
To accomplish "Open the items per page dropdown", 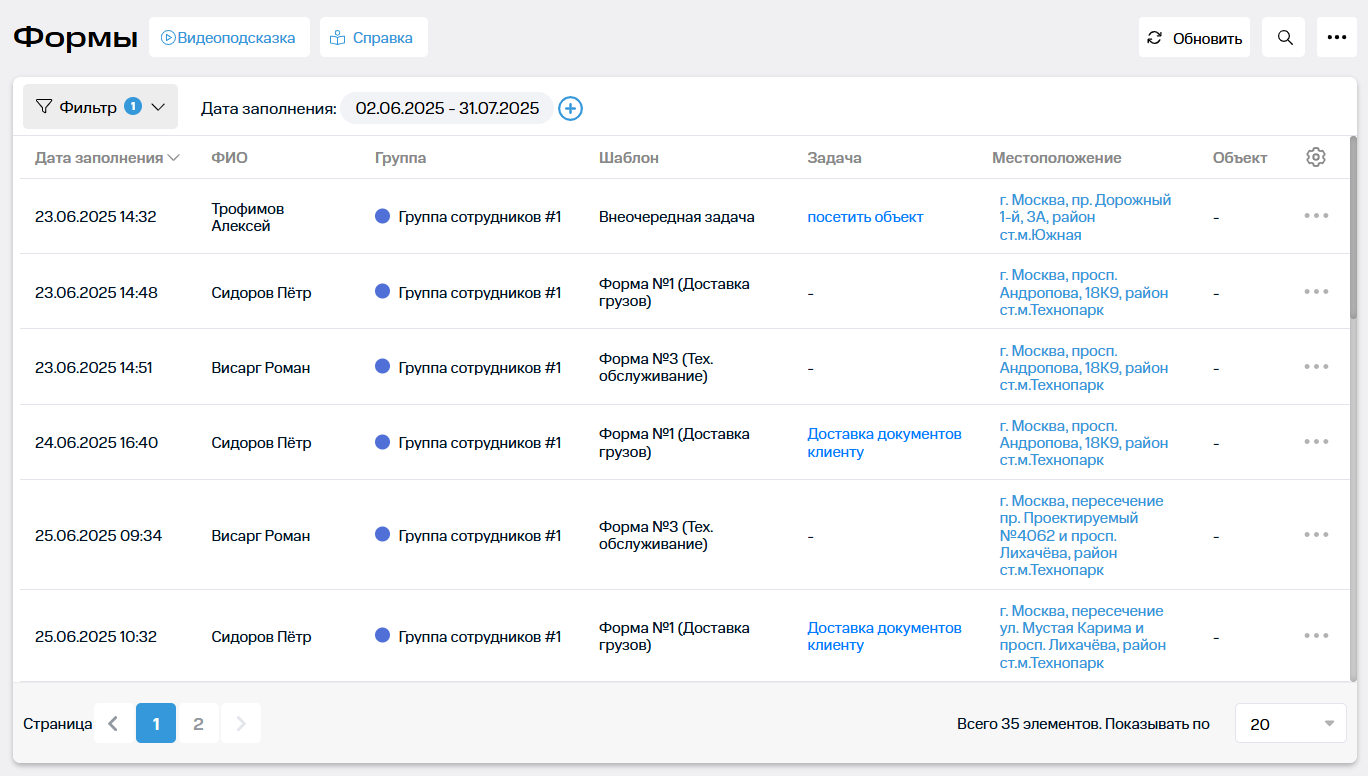I will tap(1290, 723).
